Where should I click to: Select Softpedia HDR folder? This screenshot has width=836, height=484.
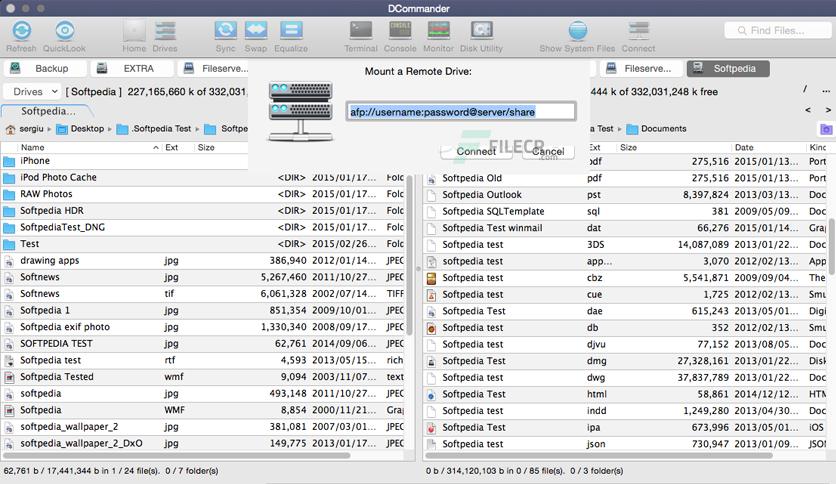(203, 211)
